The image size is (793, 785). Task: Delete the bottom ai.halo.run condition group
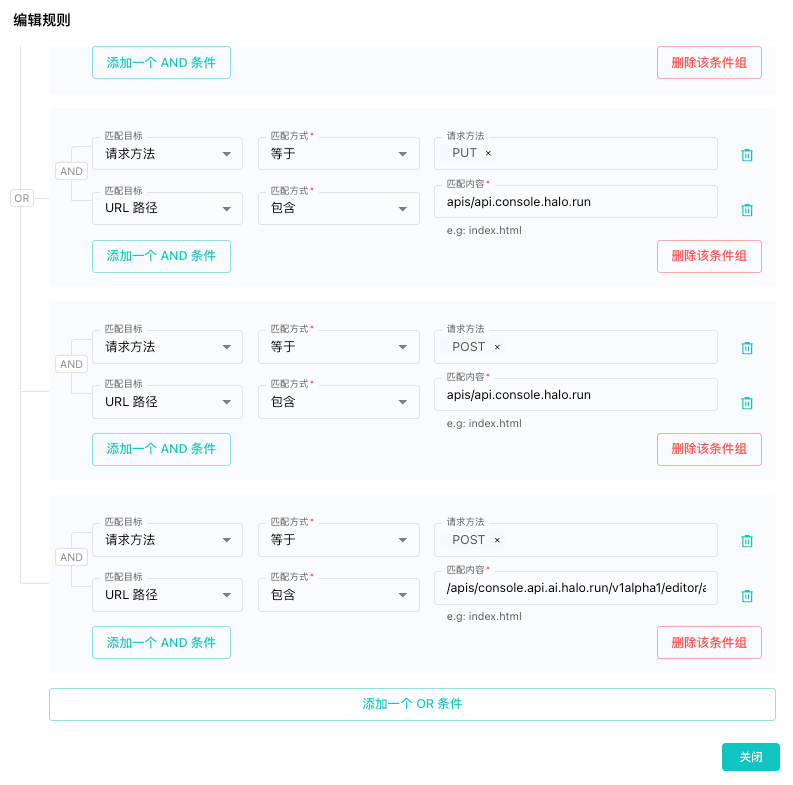709,642
